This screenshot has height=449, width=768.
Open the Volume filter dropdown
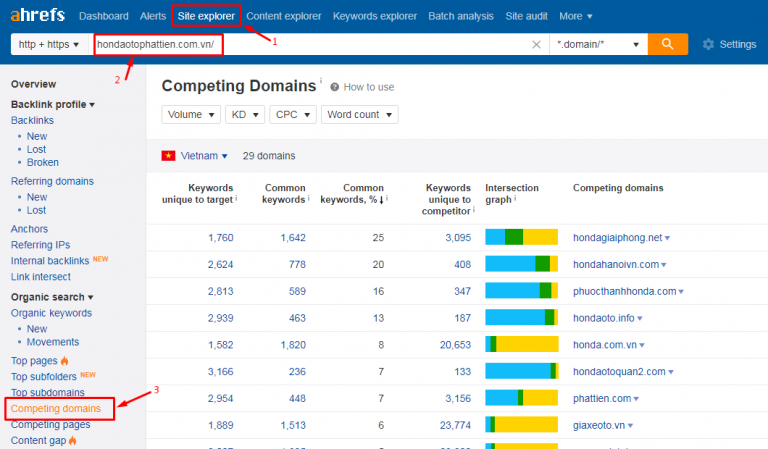point(191,115)
